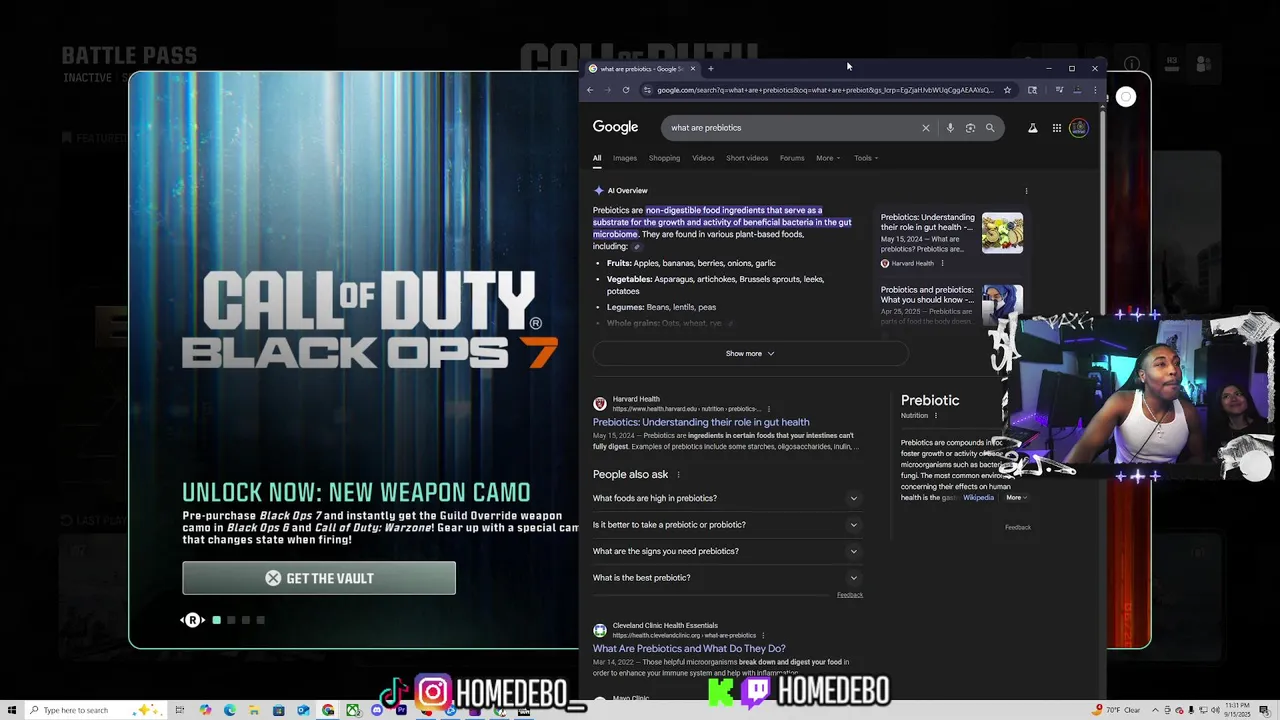Open 'Probiotics and prebiotics: What you should know' card
The height and width of the screenshot is (720, 1280).
coord(951,306)
